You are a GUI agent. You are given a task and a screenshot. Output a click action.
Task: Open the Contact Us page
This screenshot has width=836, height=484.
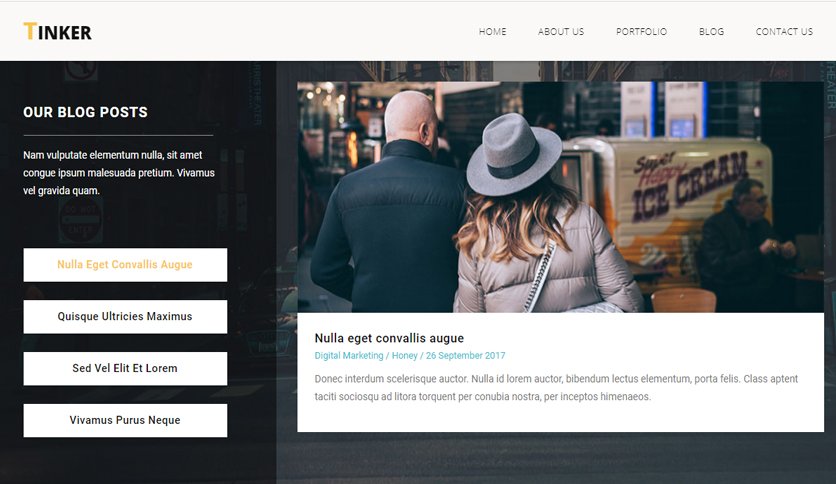point(784,31)
